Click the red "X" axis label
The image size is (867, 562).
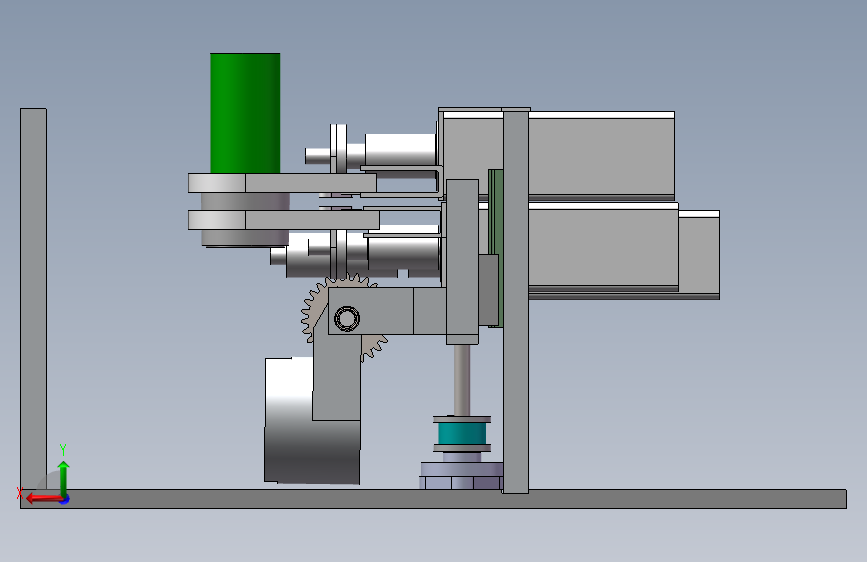click(20, 493)
